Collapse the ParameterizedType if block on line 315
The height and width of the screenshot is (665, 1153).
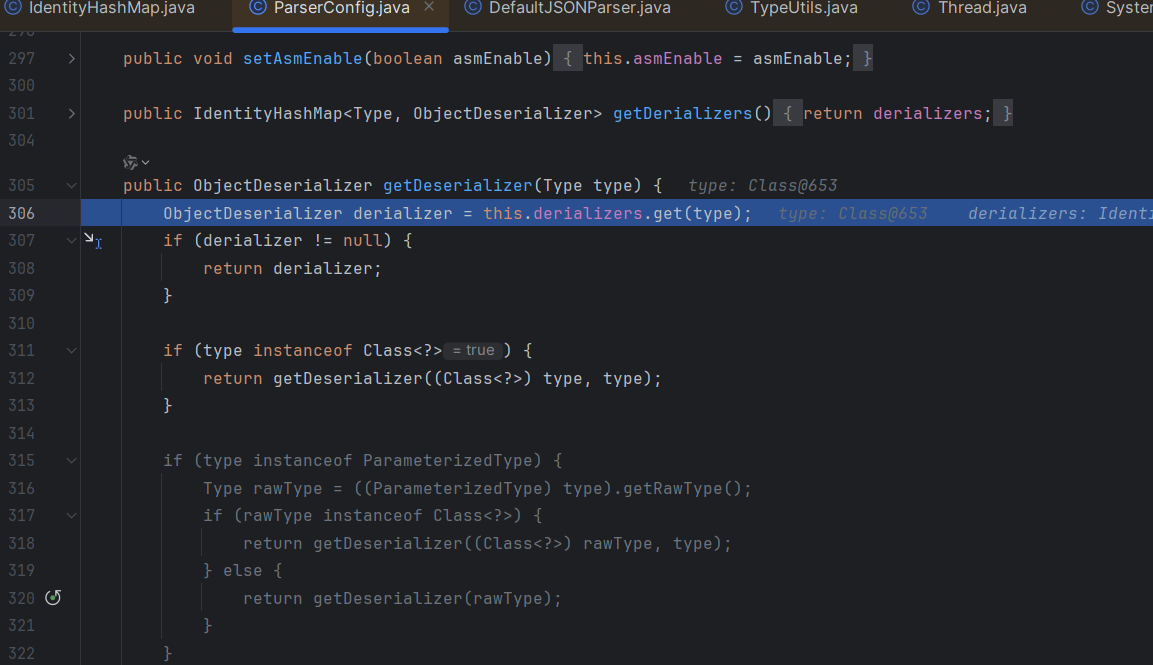point(71,461)
